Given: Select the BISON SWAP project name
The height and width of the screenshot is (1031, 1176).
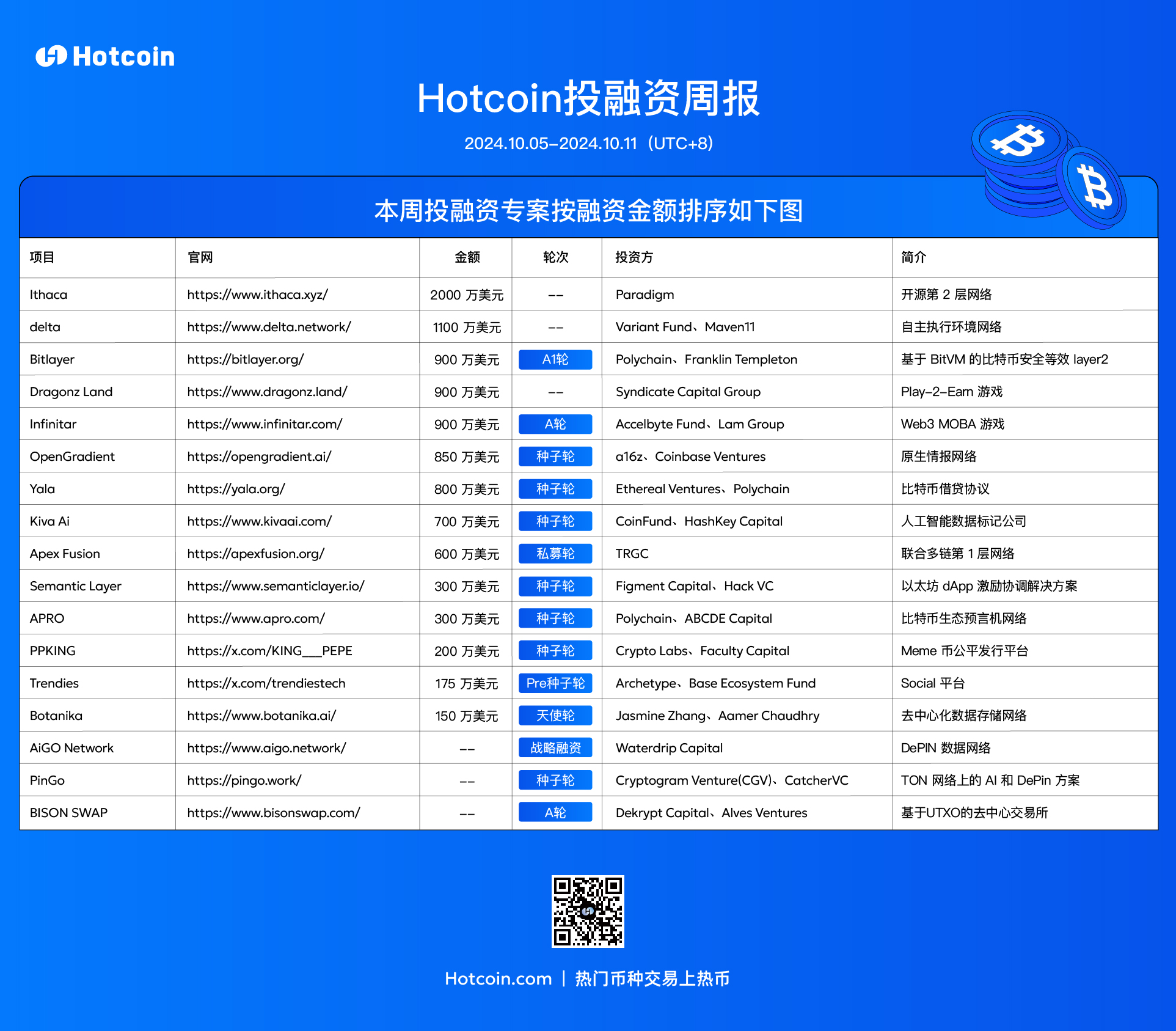Looking at the screenshot, I should tap(68, 813).
